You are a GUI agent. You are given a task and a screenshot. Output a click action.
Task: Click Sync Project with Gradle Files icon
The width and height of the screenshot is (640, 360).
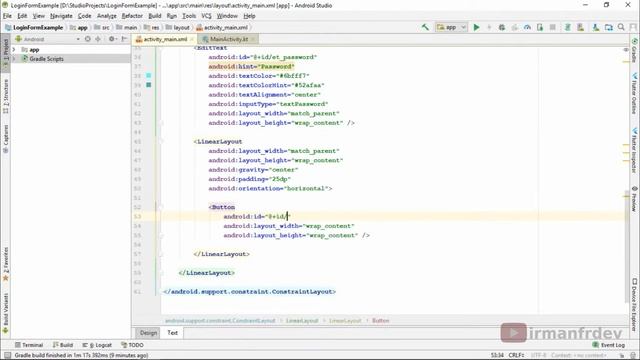pos(567,27)
